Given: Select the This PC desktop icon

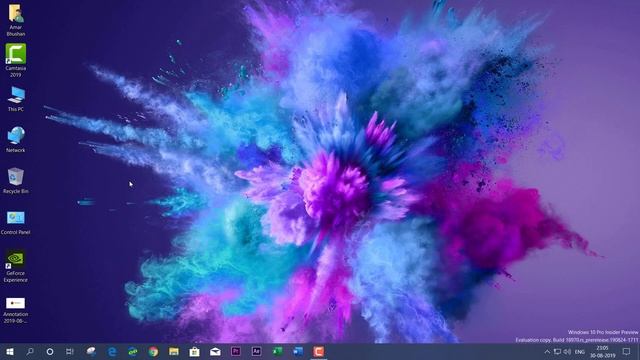Looking at the screenshot, I should click(x=16, y=99).
